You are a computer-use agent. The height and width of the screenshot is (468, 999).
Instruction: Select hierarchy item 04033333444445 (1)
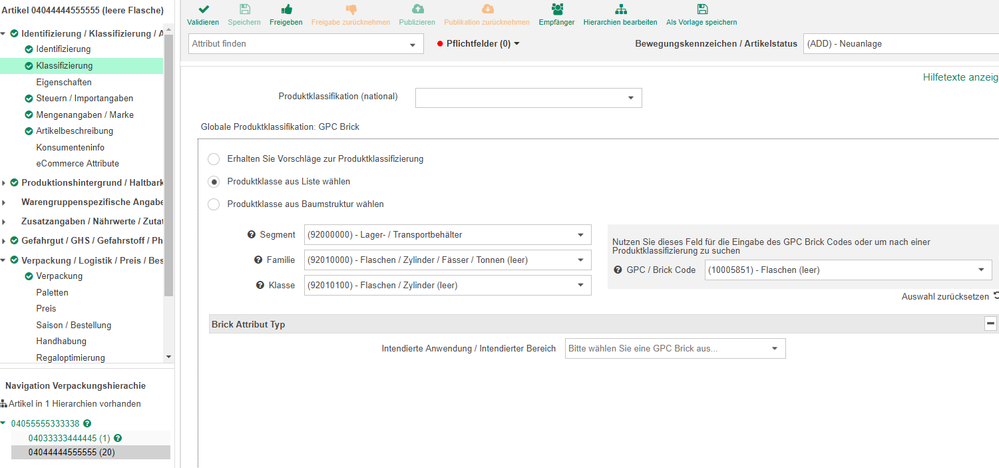[69, 438]
